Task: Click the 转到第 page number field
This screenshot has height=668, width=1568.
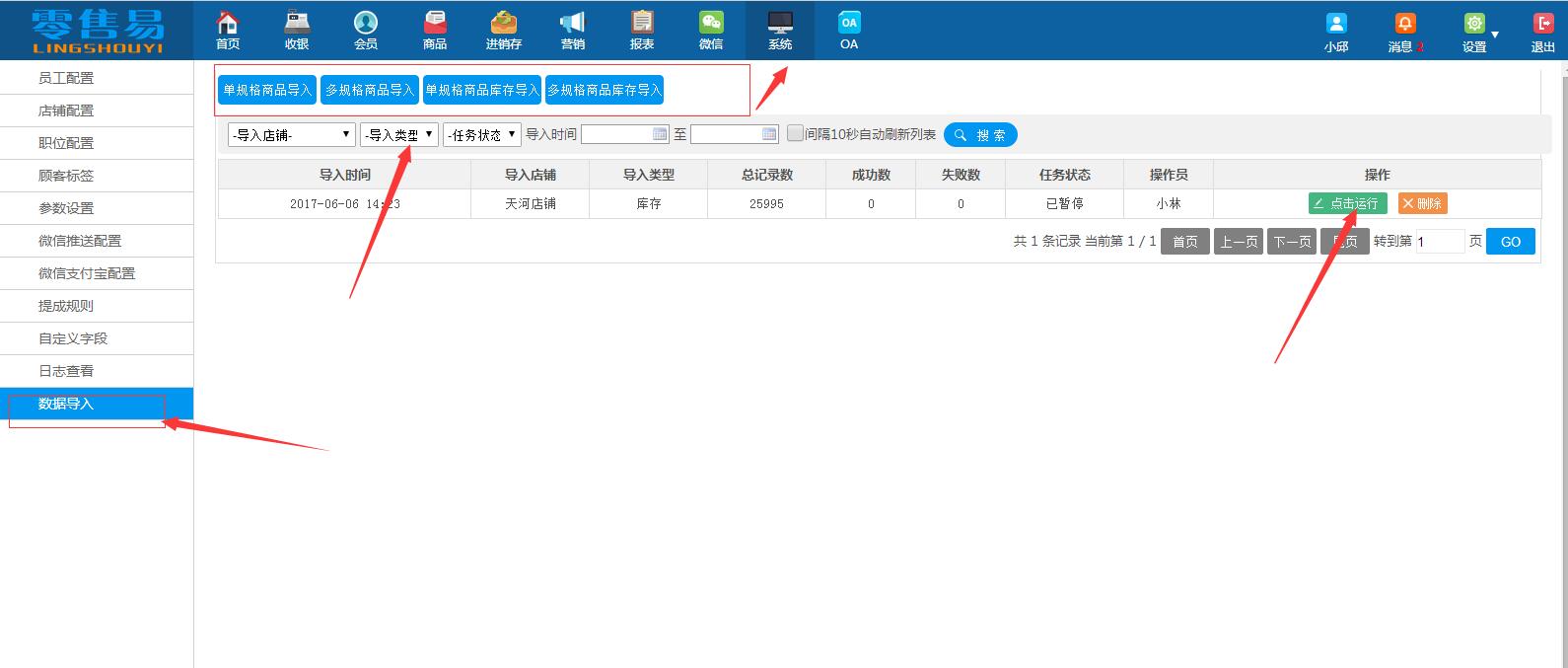Action: tap(1440, 242)
